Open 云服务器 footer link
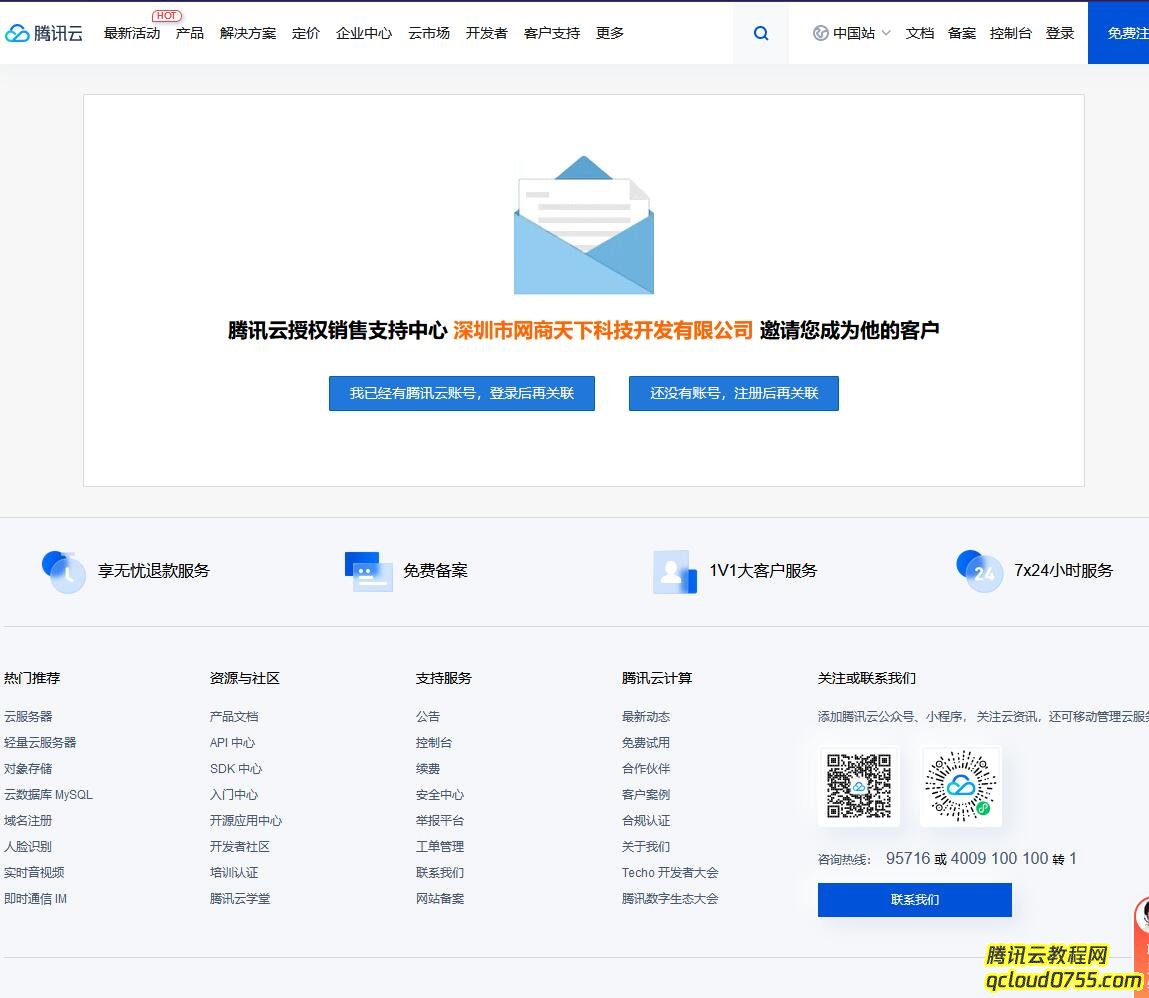 click(28, 717)
